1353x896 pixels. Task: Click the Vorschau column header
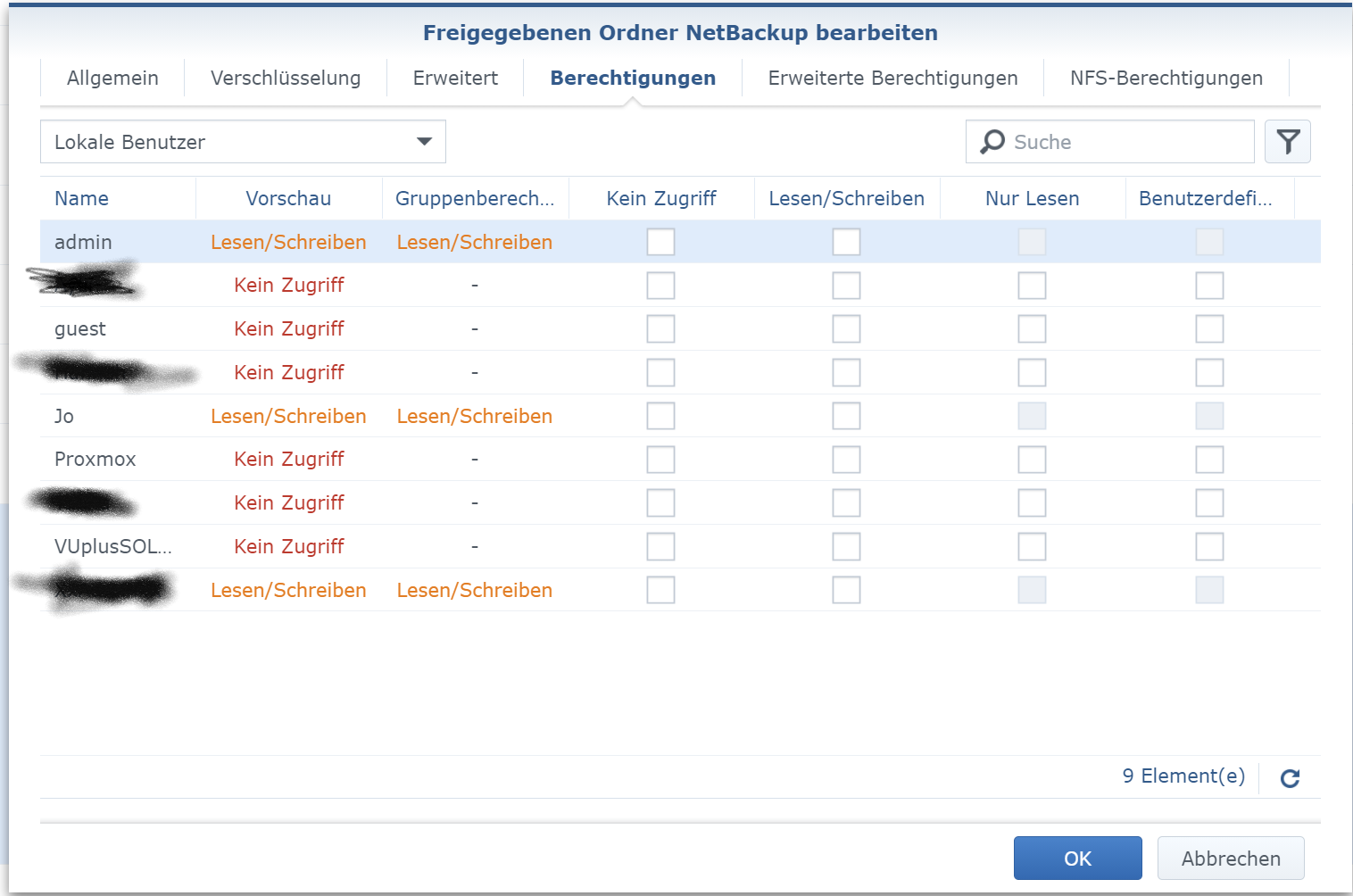[x=288, y=198]
